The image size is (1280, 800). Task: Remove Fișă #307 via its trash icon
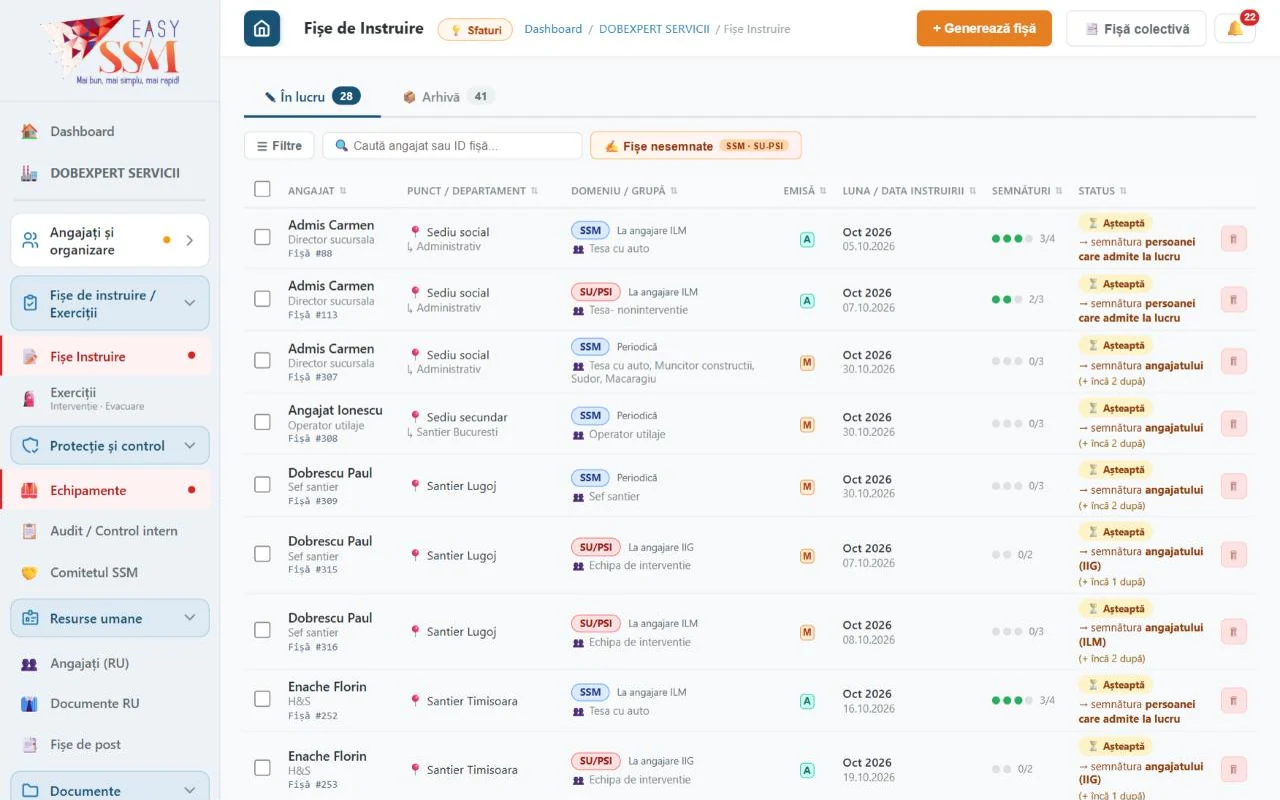(1234, 362)
